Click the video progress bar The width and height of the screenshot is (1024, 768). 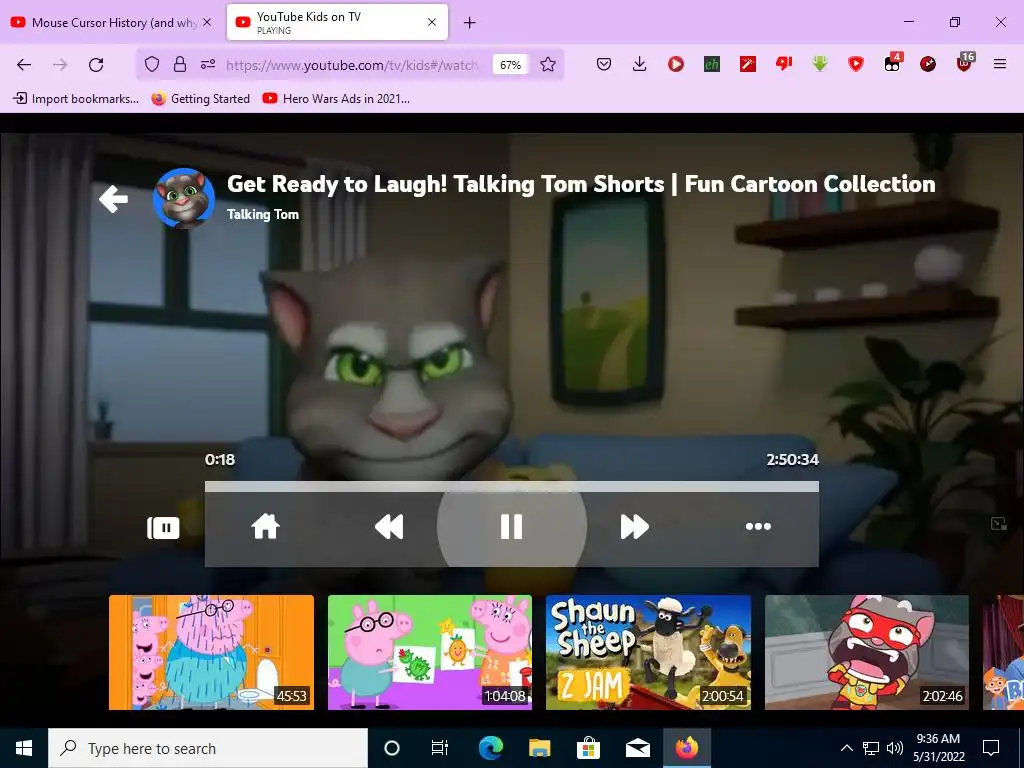[x=511, y=487]
